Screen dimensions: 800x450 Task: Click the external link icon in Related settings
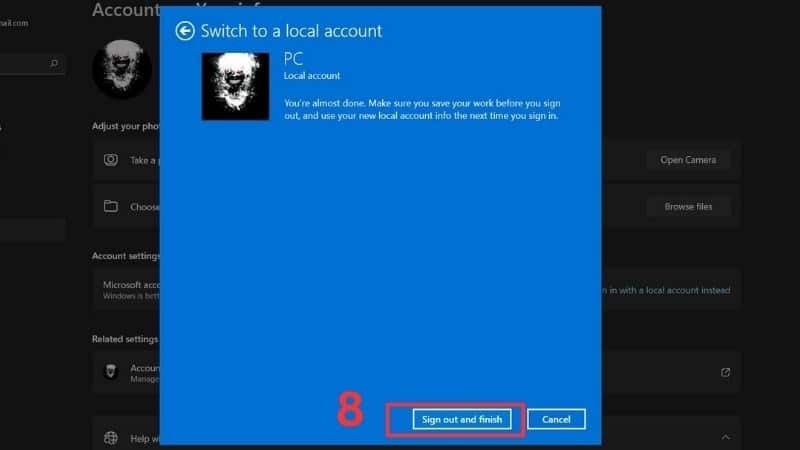point(725,372)
